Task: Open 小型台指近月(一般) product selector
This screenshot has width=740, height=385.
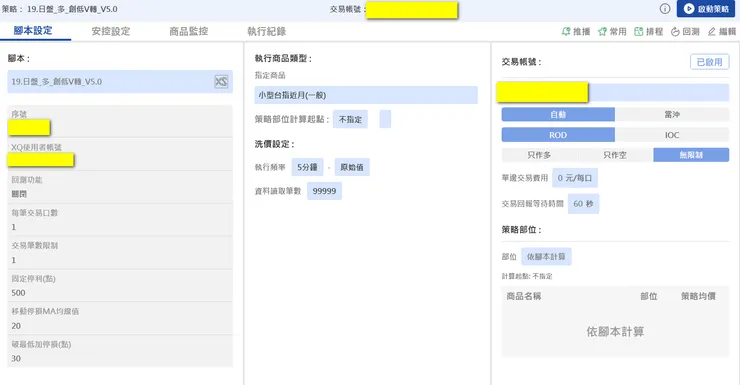Action: pyautogui.click(x=366, y=95)
